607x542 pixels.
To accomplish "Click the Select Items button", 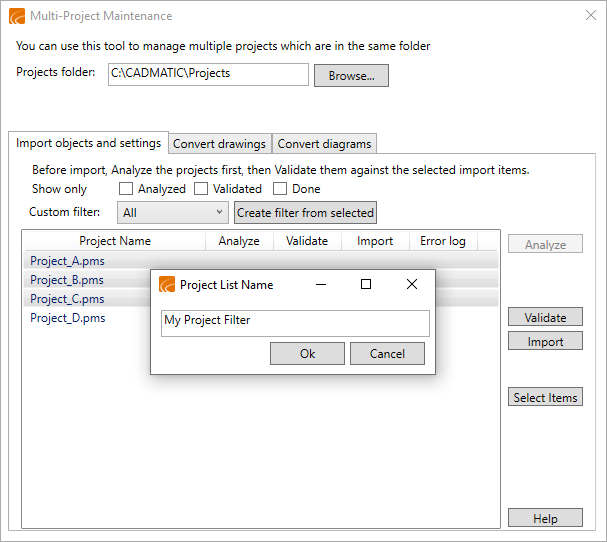I will 545,398.
